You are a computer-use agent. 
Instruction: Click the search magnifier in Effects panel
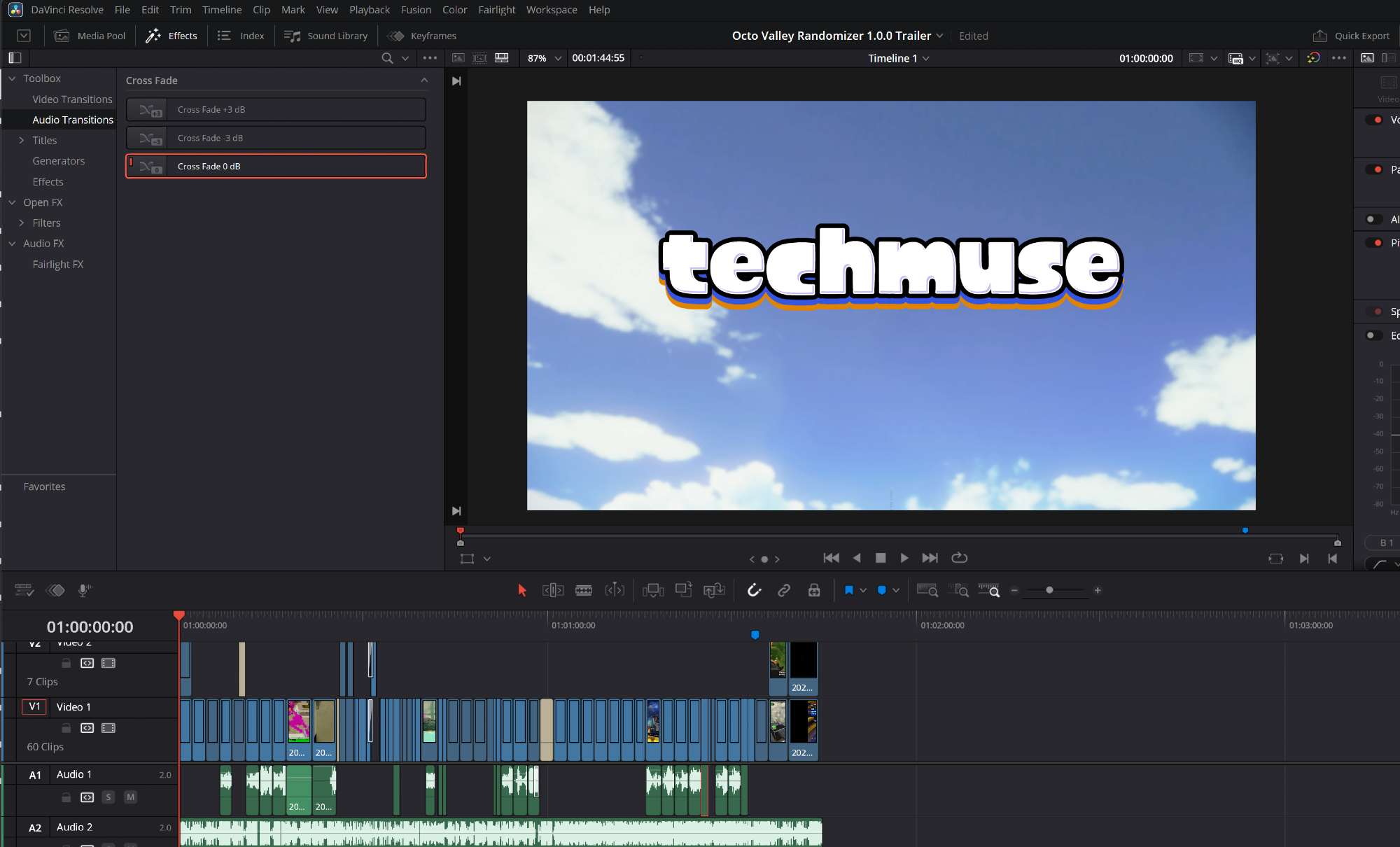coord(387,58)
